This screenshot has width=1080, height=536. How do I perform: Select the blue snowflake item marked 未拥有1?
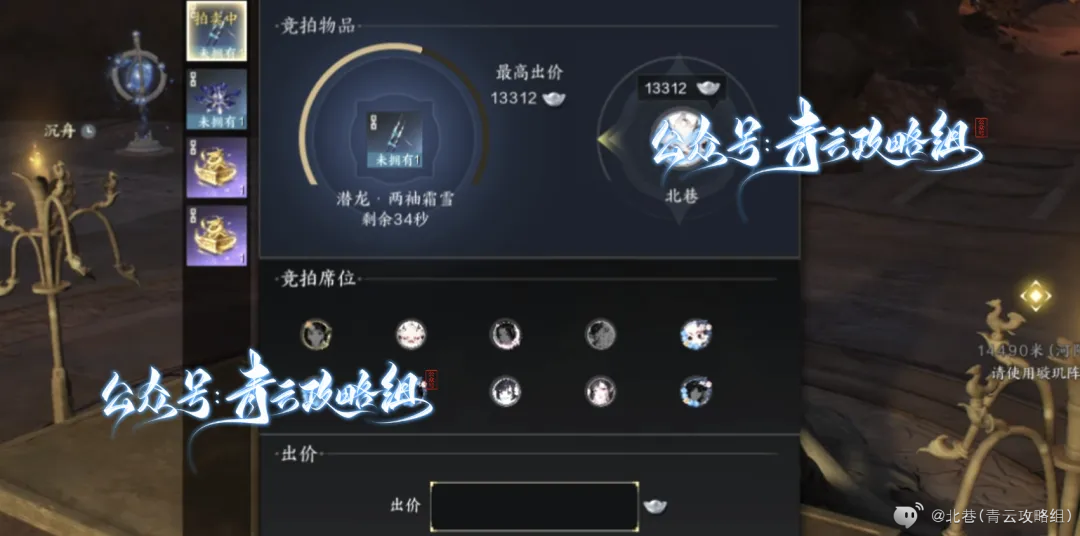tap(216, 99)
